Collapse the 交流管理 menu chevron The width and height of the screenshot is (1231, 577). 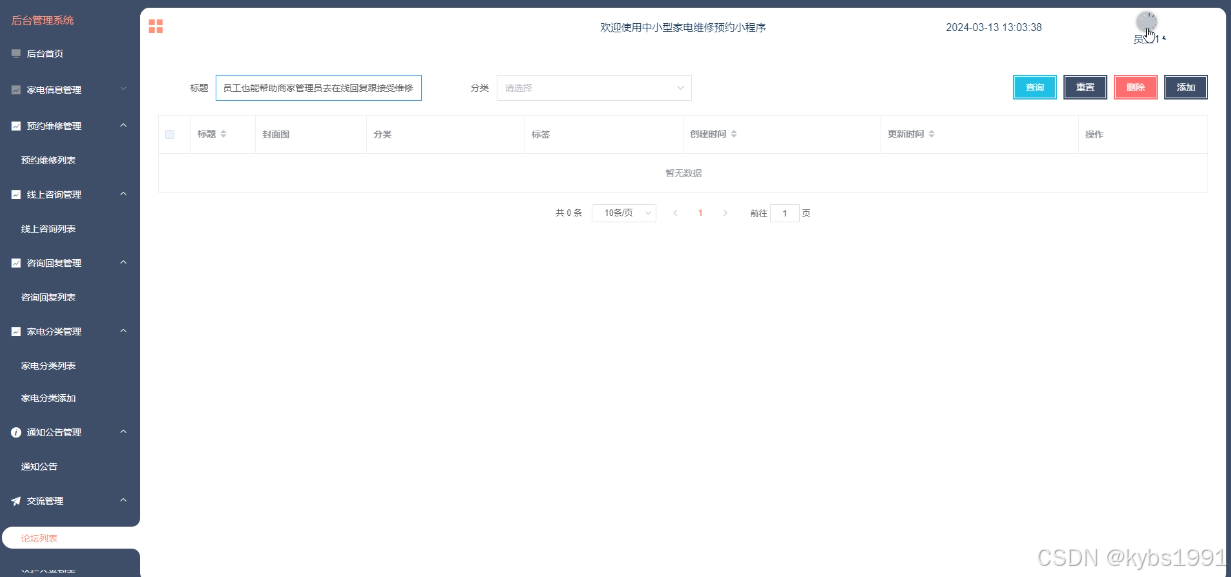pyautogui.click(x=124, y=500)
